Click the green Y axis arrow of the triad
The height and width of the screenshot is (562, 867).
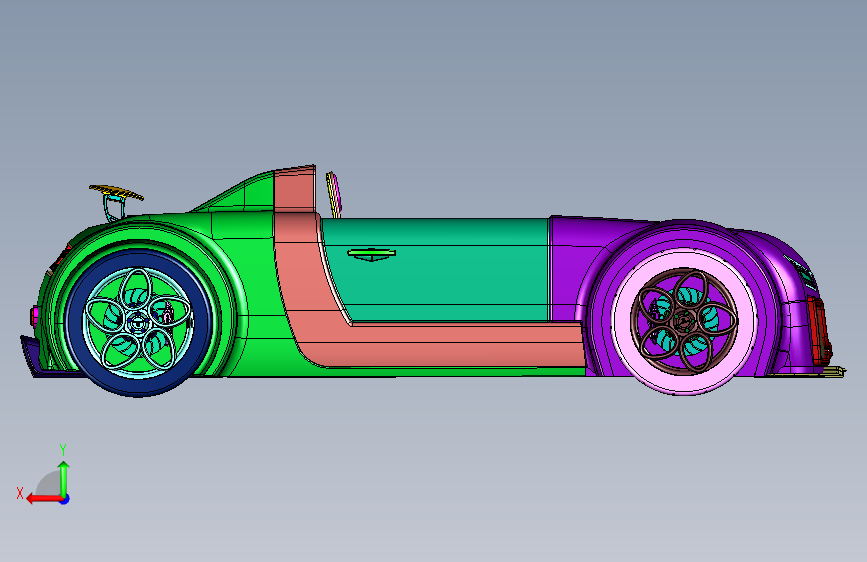[x=64, y=479]
